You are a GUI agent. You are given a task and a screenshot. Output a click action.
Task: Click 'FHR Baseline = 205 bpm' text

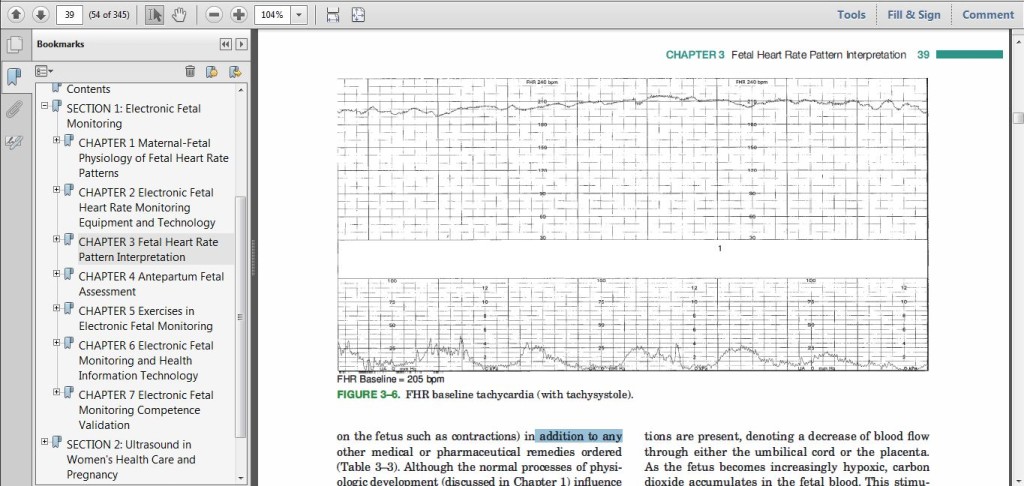[x=391, y=379]
